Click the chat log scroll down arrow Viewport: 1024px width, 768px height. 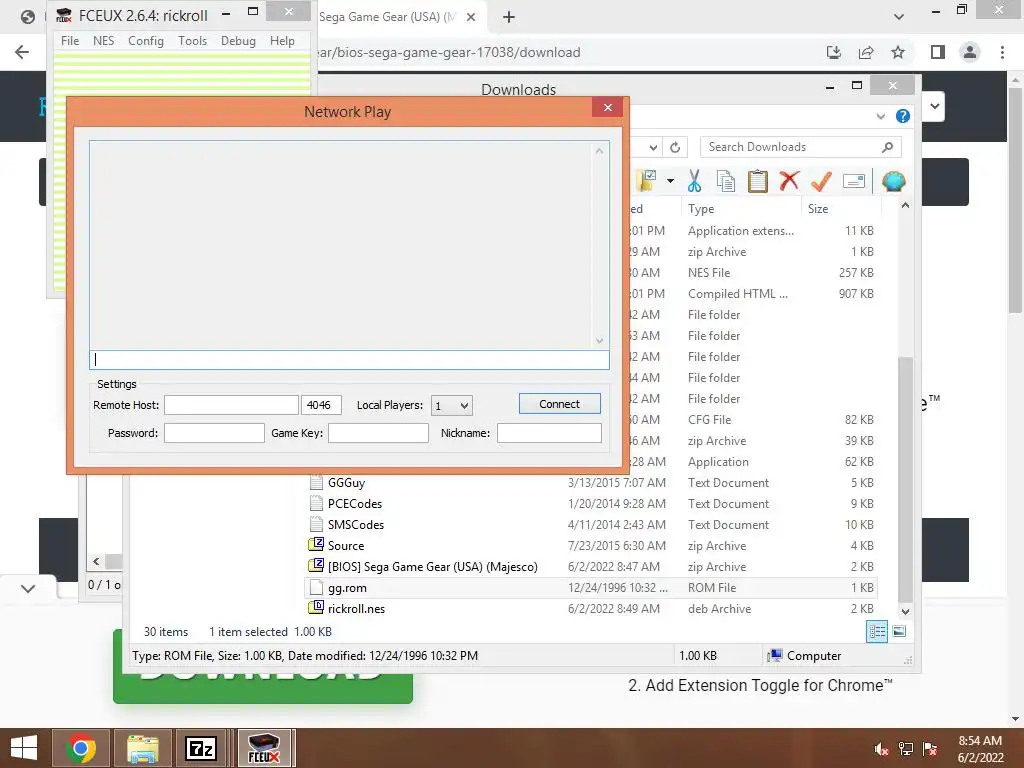coord(600,341)
